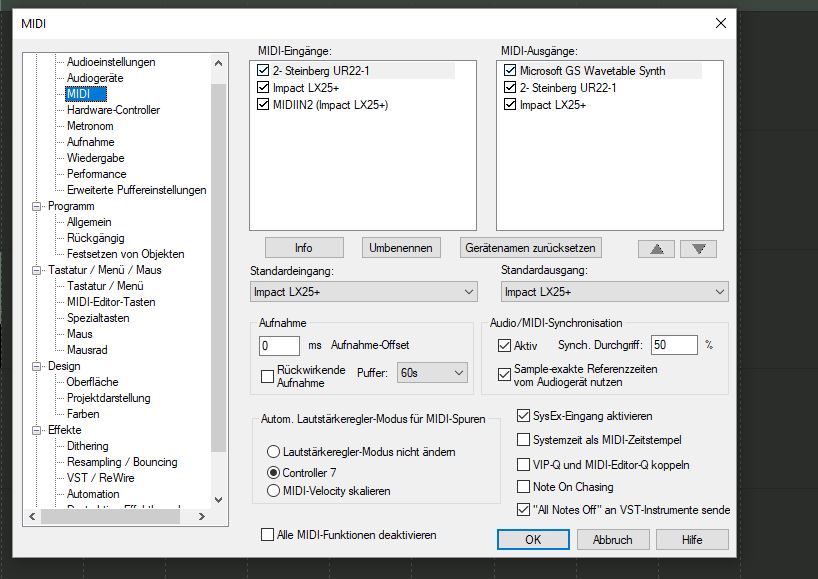Toggle SysEx-Eingang aktivieren checkbox

pos(523,416)
